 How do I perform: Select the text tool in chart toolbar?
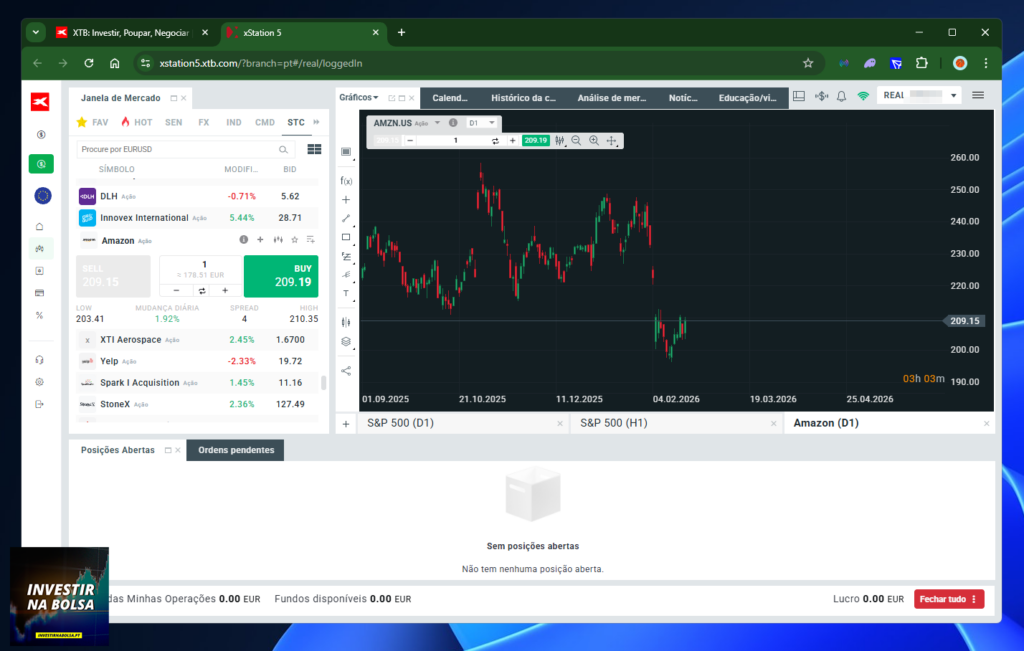pos(346,293)
